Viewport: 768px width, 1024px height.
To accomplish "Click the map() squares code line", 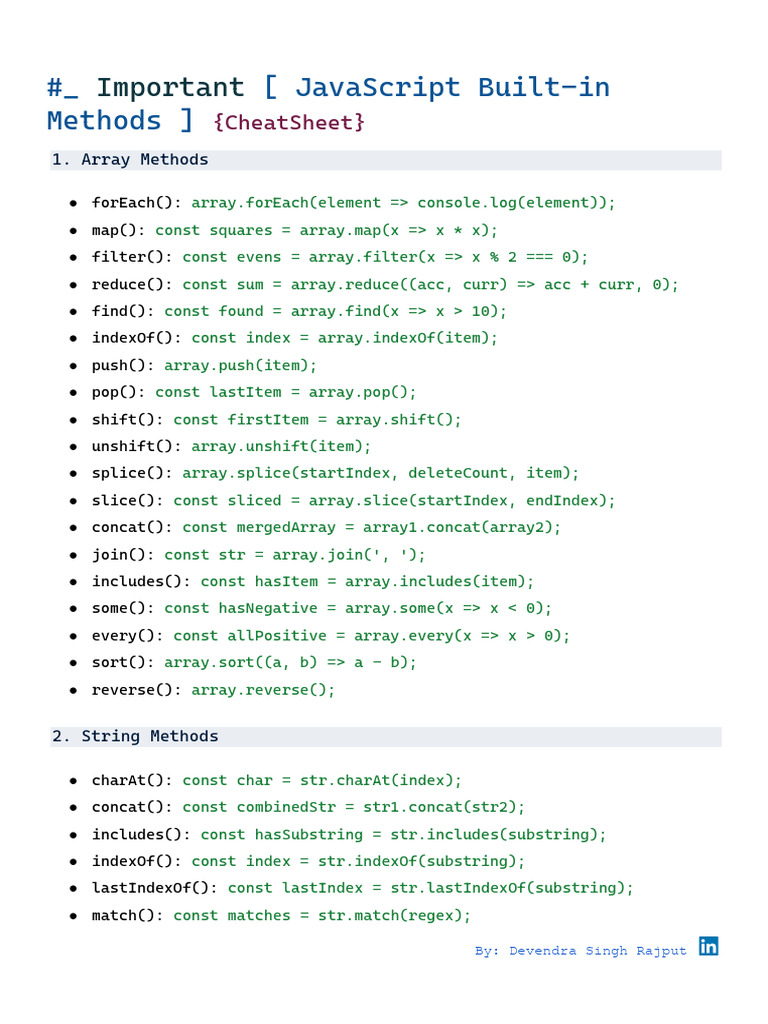I will (326, 230).
